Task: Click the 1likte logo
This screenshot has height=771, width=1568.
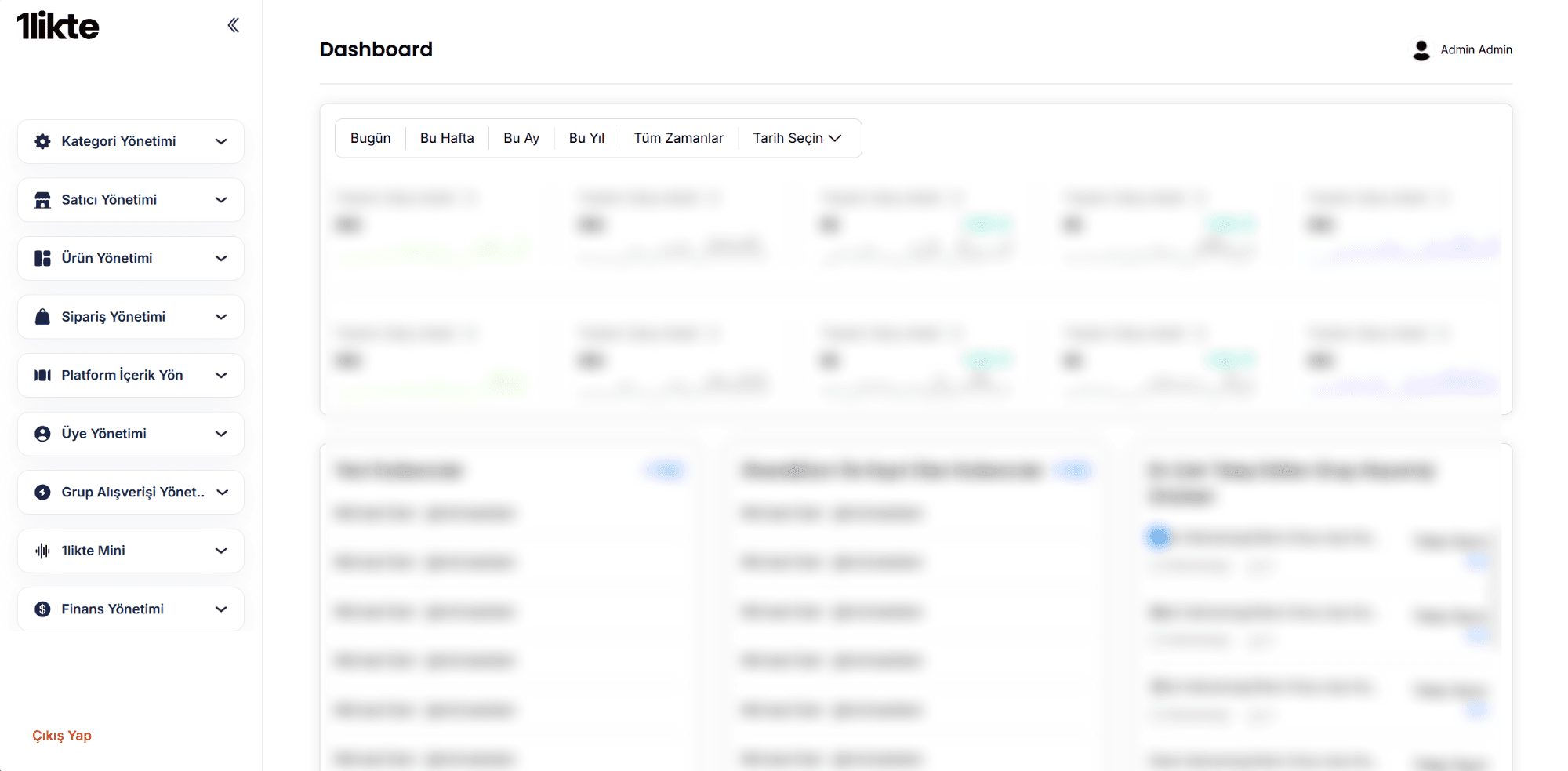Action: [58, 25]
